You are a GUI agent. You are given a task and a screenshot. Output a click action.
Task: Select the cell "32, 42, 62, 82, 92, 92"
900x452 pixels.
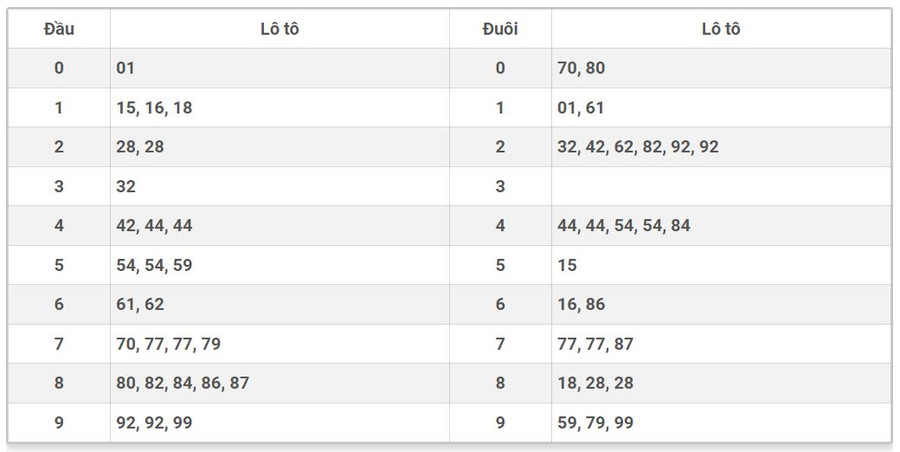click(x=637, y=147)
